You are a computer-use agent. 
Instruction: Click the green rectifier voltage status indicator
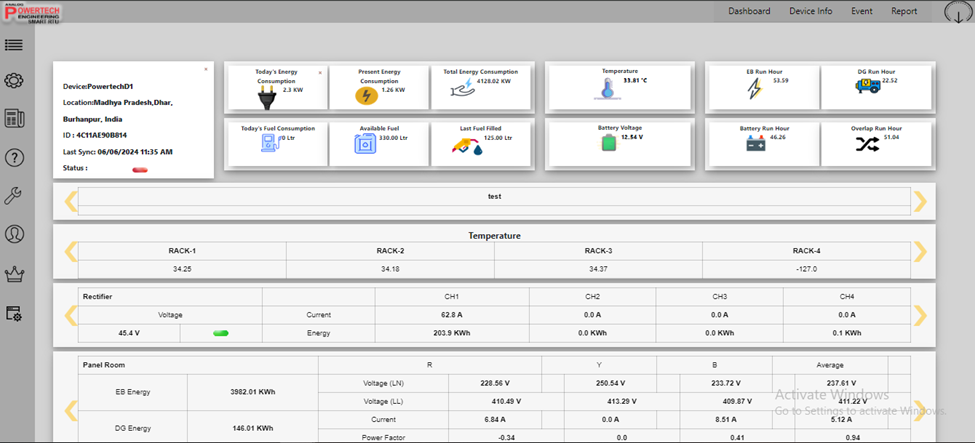221,333
